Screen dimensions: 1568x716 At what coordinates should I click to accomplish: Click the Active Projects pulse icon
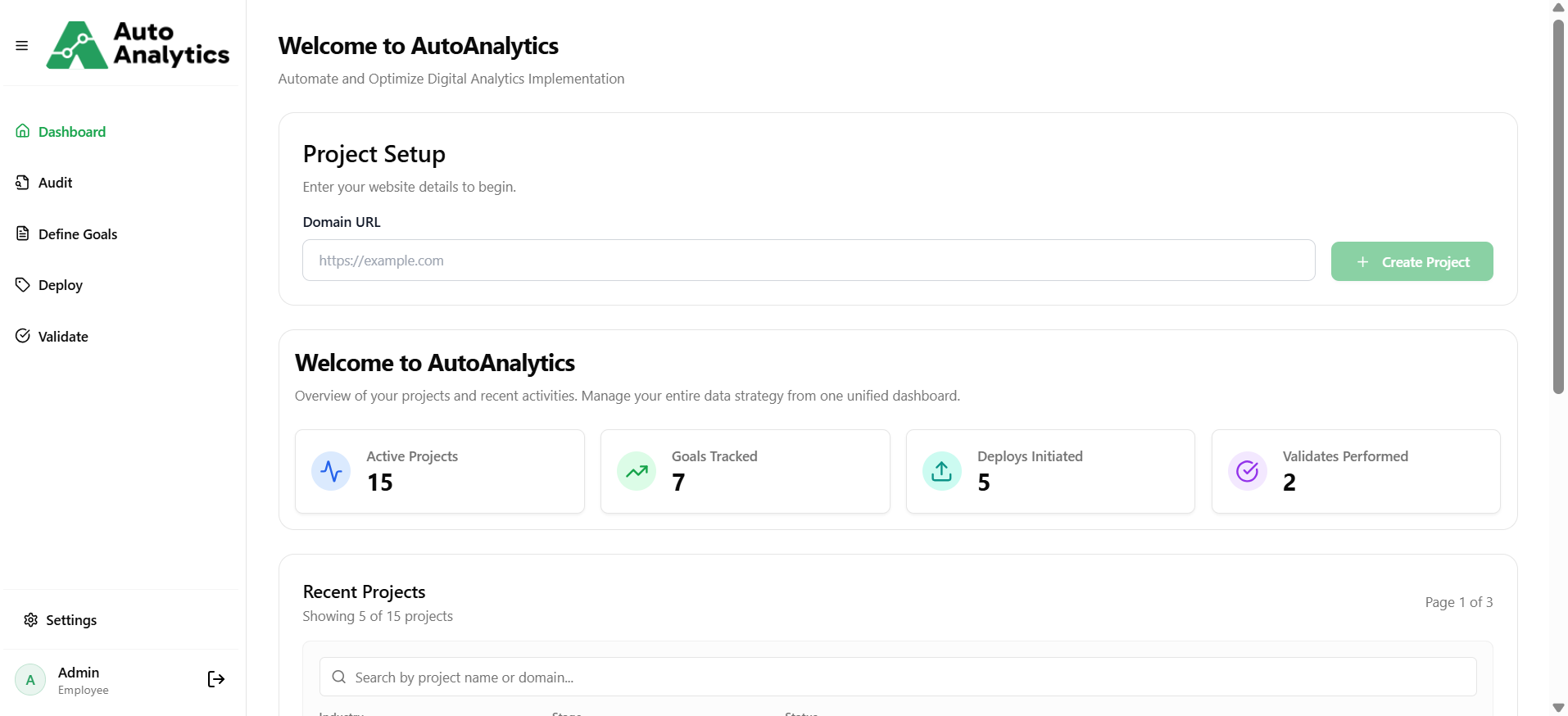[x=331, y=471]
